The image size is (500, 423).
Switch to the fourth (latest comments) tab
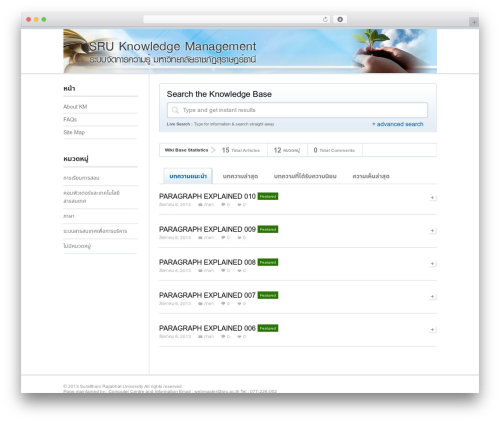371,176
